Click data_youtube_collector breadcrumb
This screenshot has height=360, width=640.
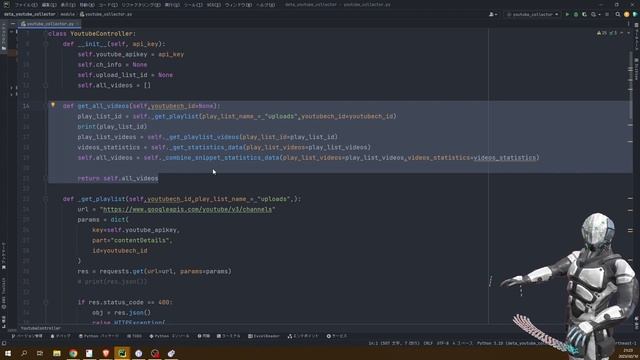tap(29, 14)
